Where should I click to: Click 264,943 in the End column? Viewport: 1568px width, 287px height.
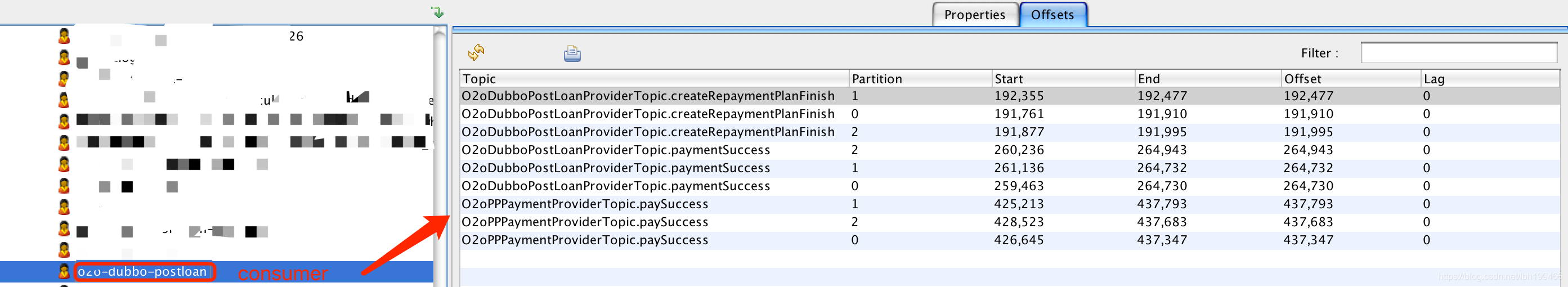[x=1162, y=150]
